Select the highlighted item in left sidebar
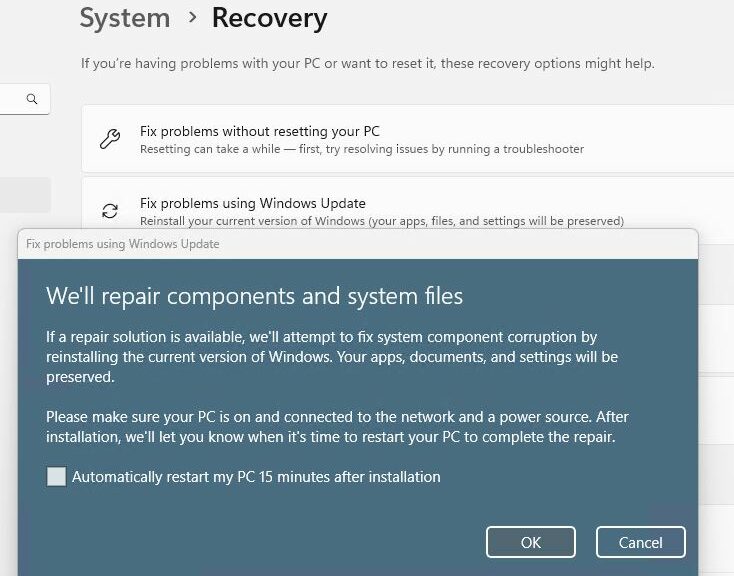The width and height of the screenshot is (734, 576). (25, 195)
